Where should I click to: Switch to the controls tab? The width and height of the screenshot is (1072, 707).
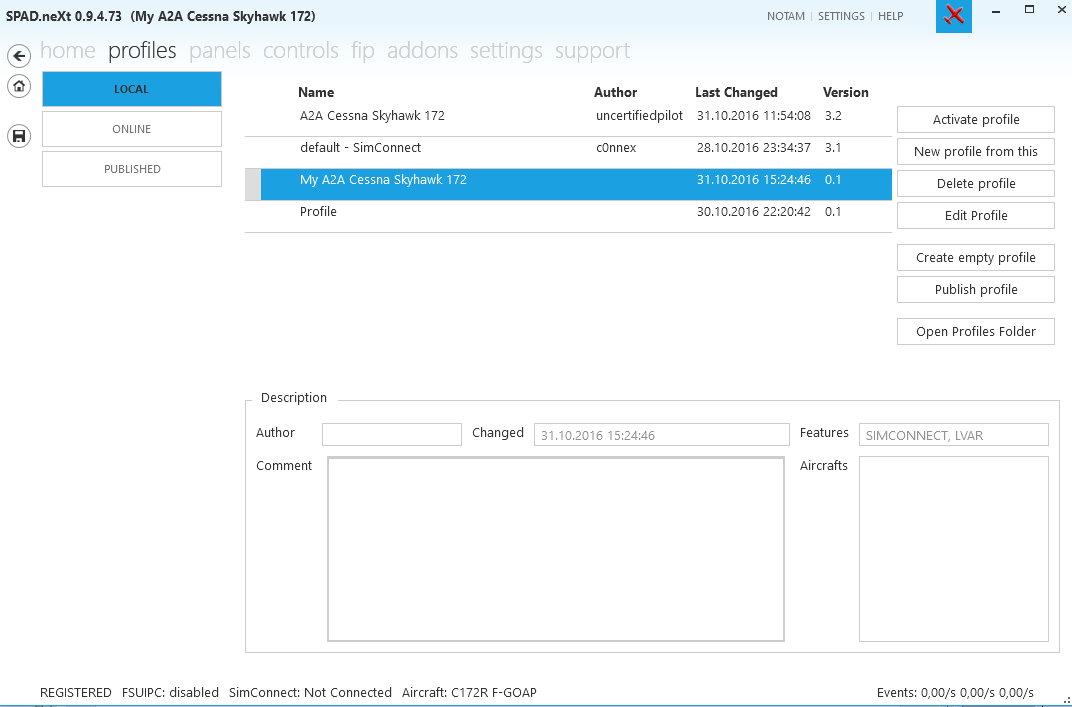pyautogui.click(x=301, y=51)
